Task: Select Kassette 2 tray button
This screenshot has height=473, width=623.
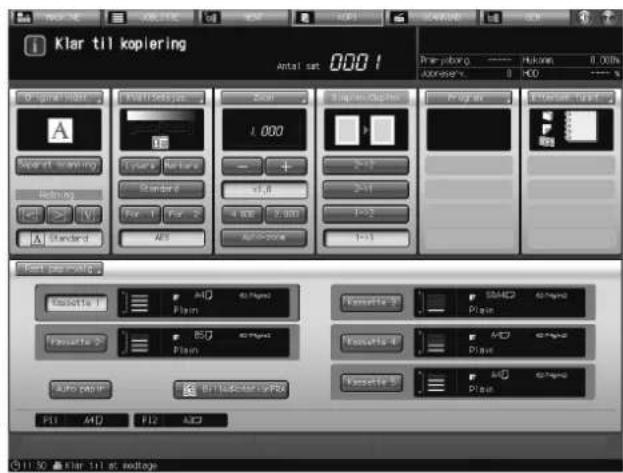Action: tap(76, 343)
